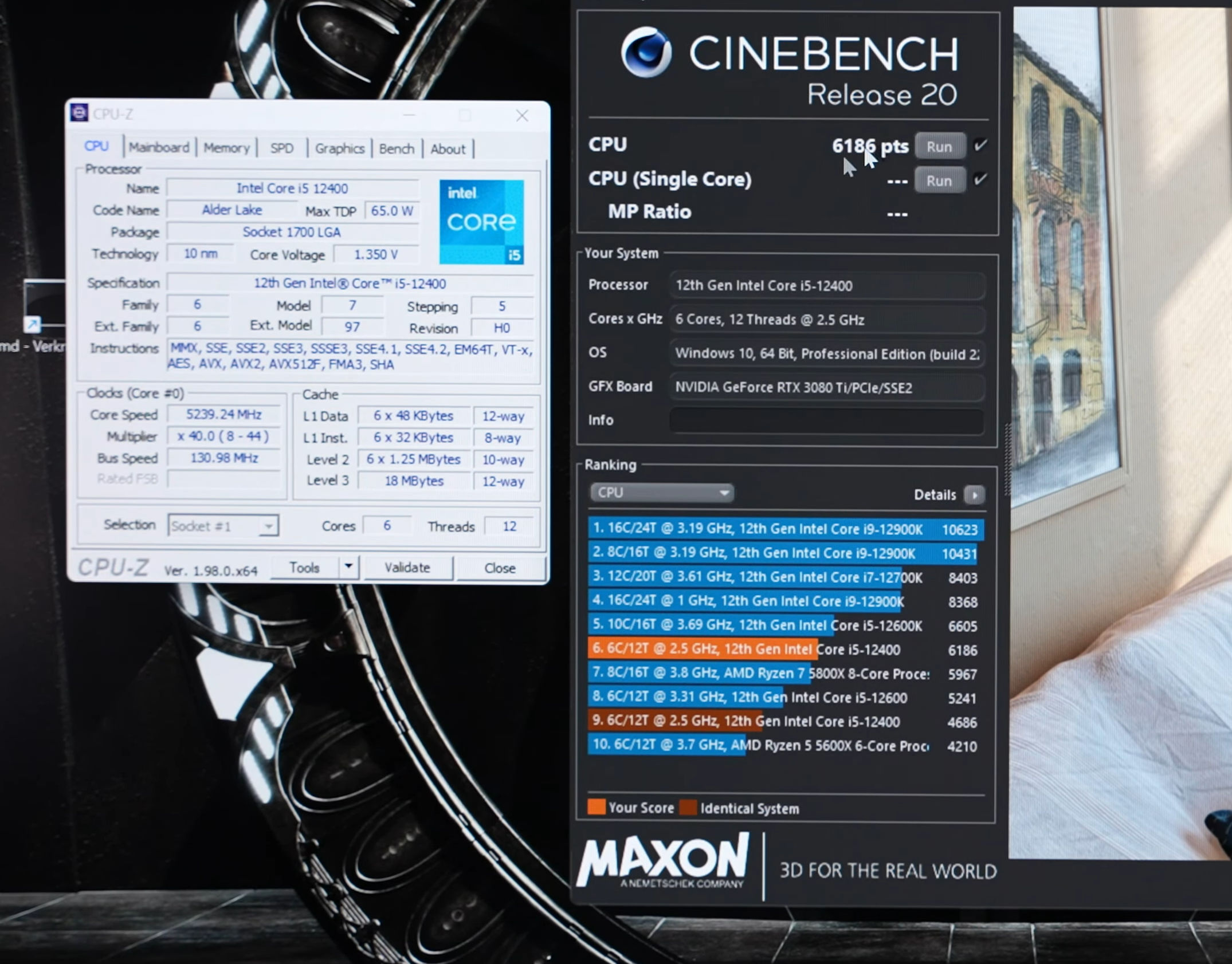Viewport: 1232px width, 964px height.
Task: Click the Intel Core i5 badge in CPU-Z
Action: 481,222
